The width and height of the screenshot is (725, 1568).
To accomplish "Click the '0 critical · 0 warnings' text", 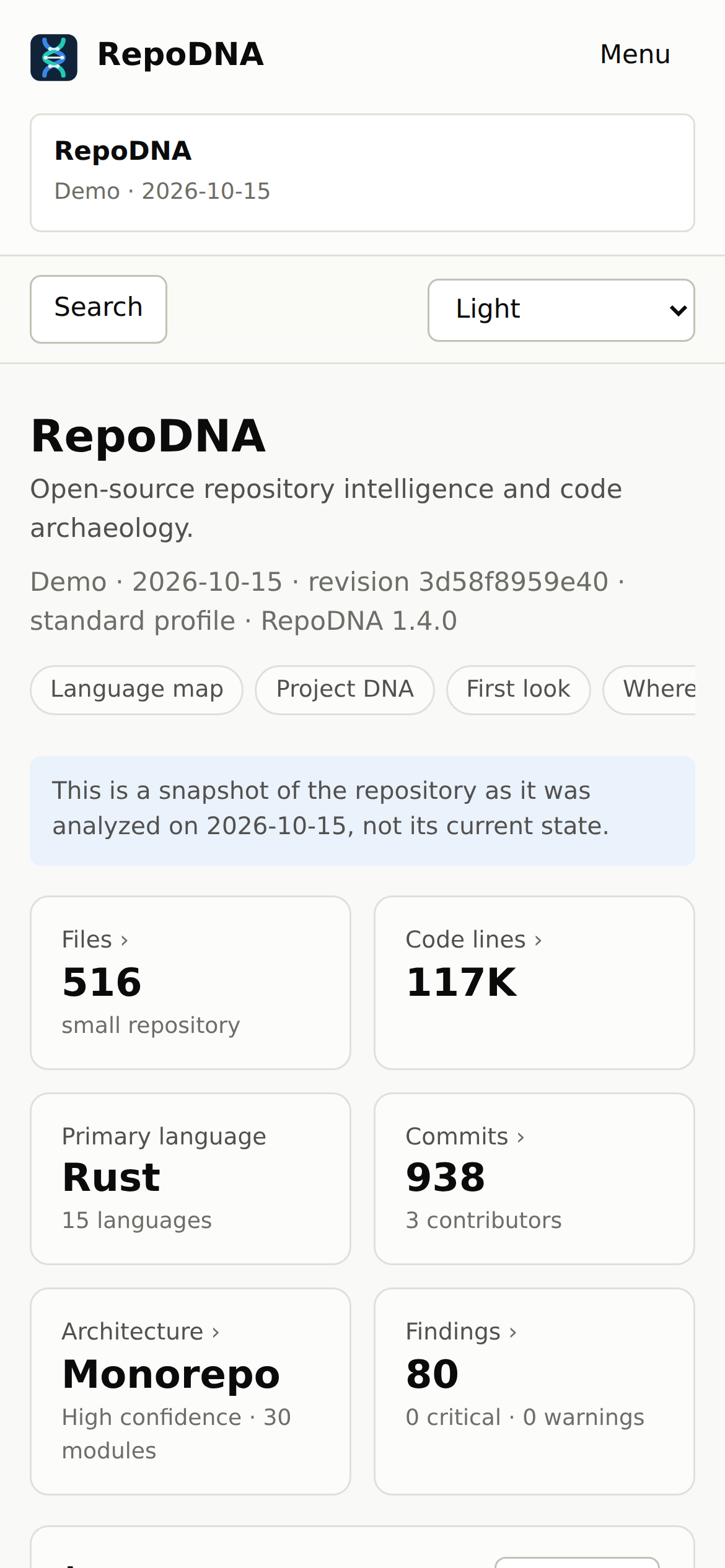I will [x=525, y=1418].
